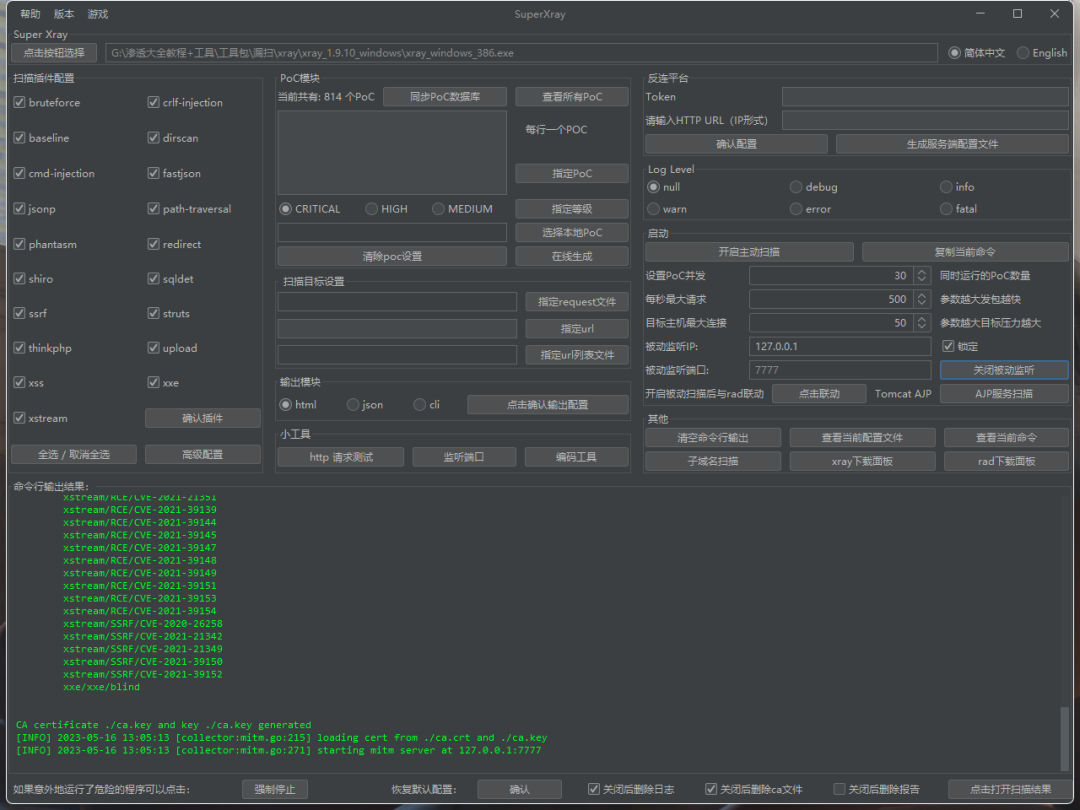The width and height of the screenshot is (1080, 810).
Task: Click 指定url列表文件 button
Action: pos(577,355)
